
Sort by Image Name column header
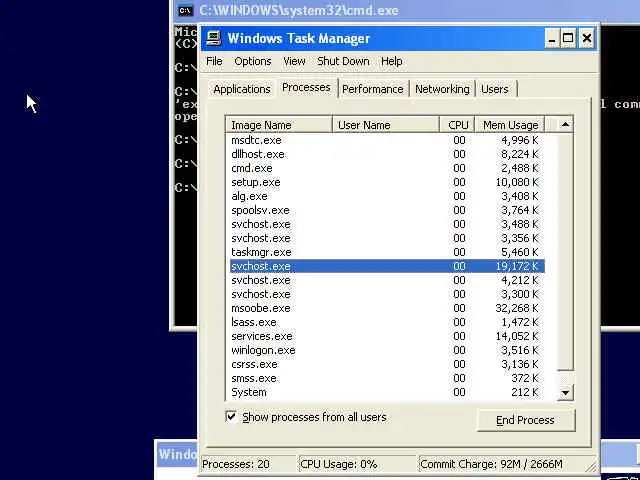click(279, 125)
